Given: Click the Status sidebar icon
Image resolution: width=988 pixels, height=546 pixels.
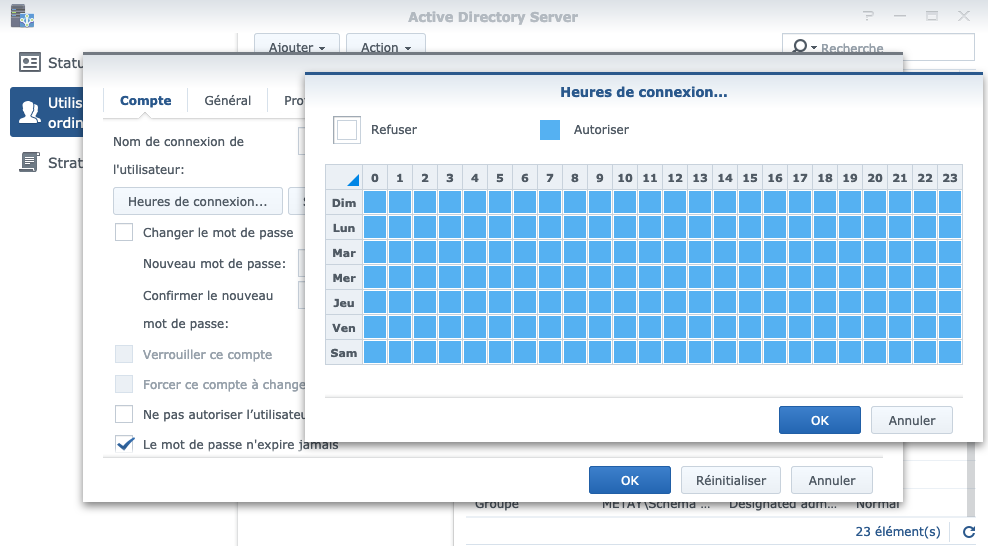Looking at the screenshot, I should coord(30,63).
